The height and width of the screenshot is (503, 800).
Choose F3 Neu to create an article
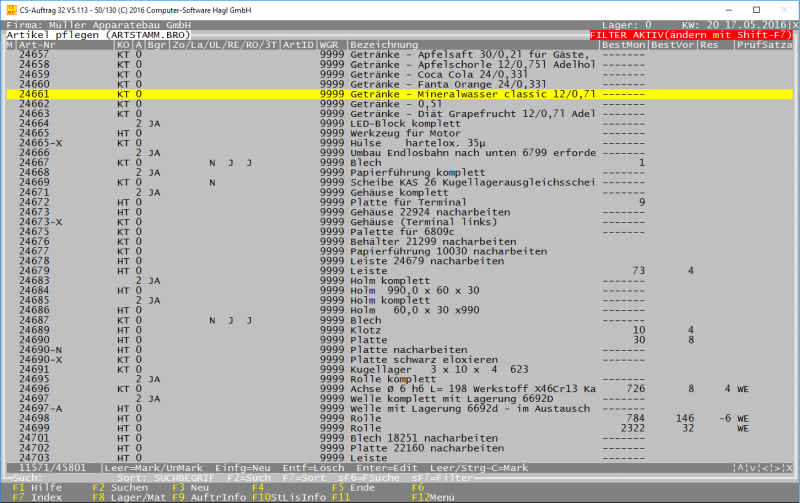point(188,486)
